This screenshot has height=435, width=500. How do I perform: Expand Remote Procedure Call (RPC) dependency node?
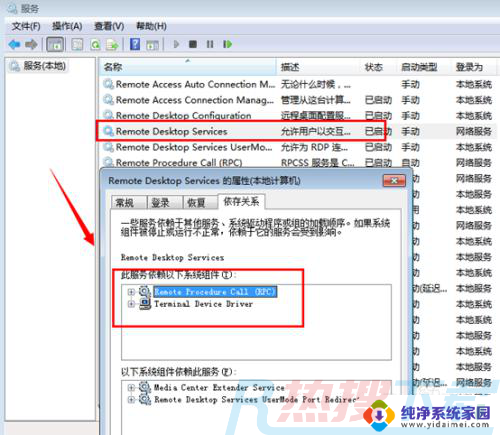click(131, 292)
